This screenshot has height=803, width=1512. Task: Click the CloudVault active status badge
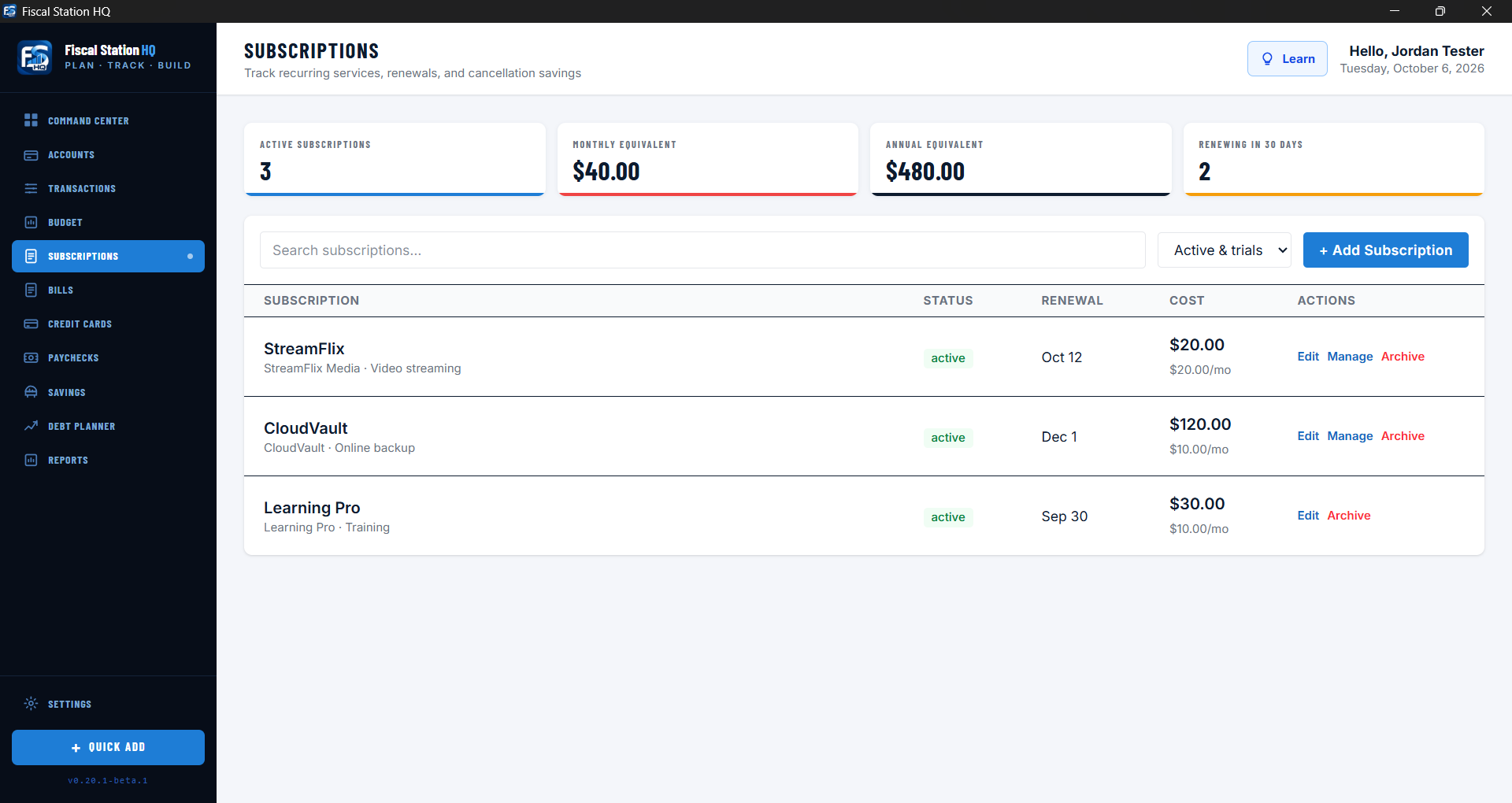click(948, 438)
